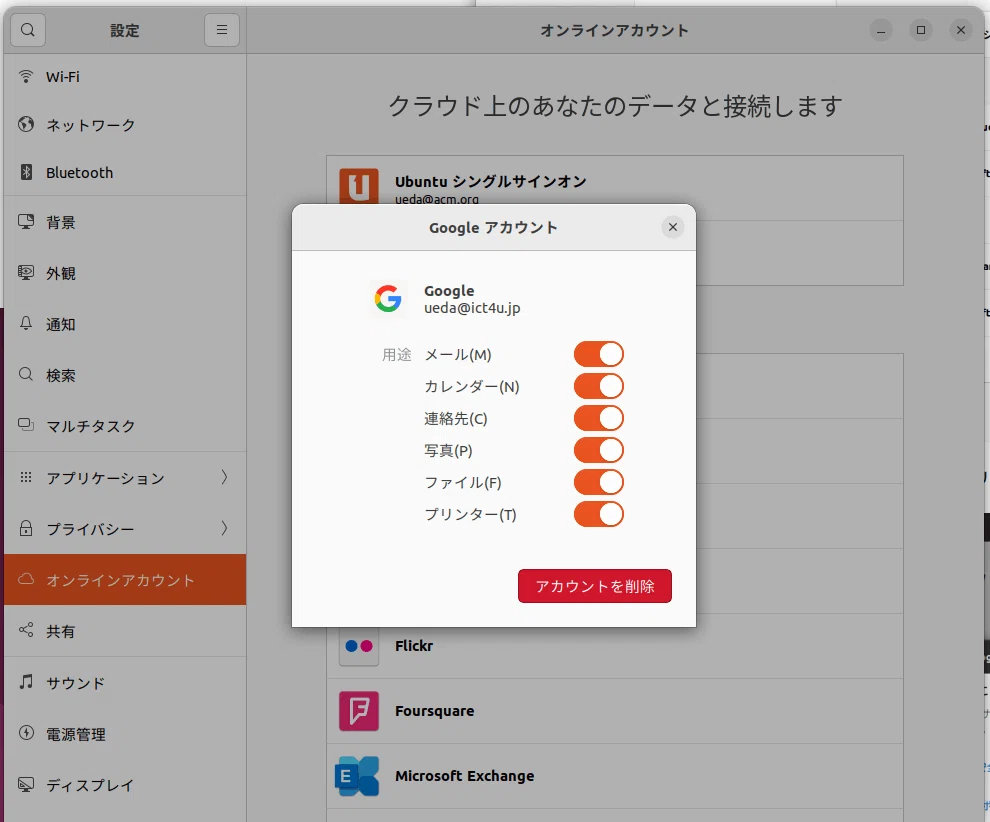Image resolution: width=990 pixels, height=822 pixels.
Task: Click the 写真(P) label
Action: (x=448, y=451)
